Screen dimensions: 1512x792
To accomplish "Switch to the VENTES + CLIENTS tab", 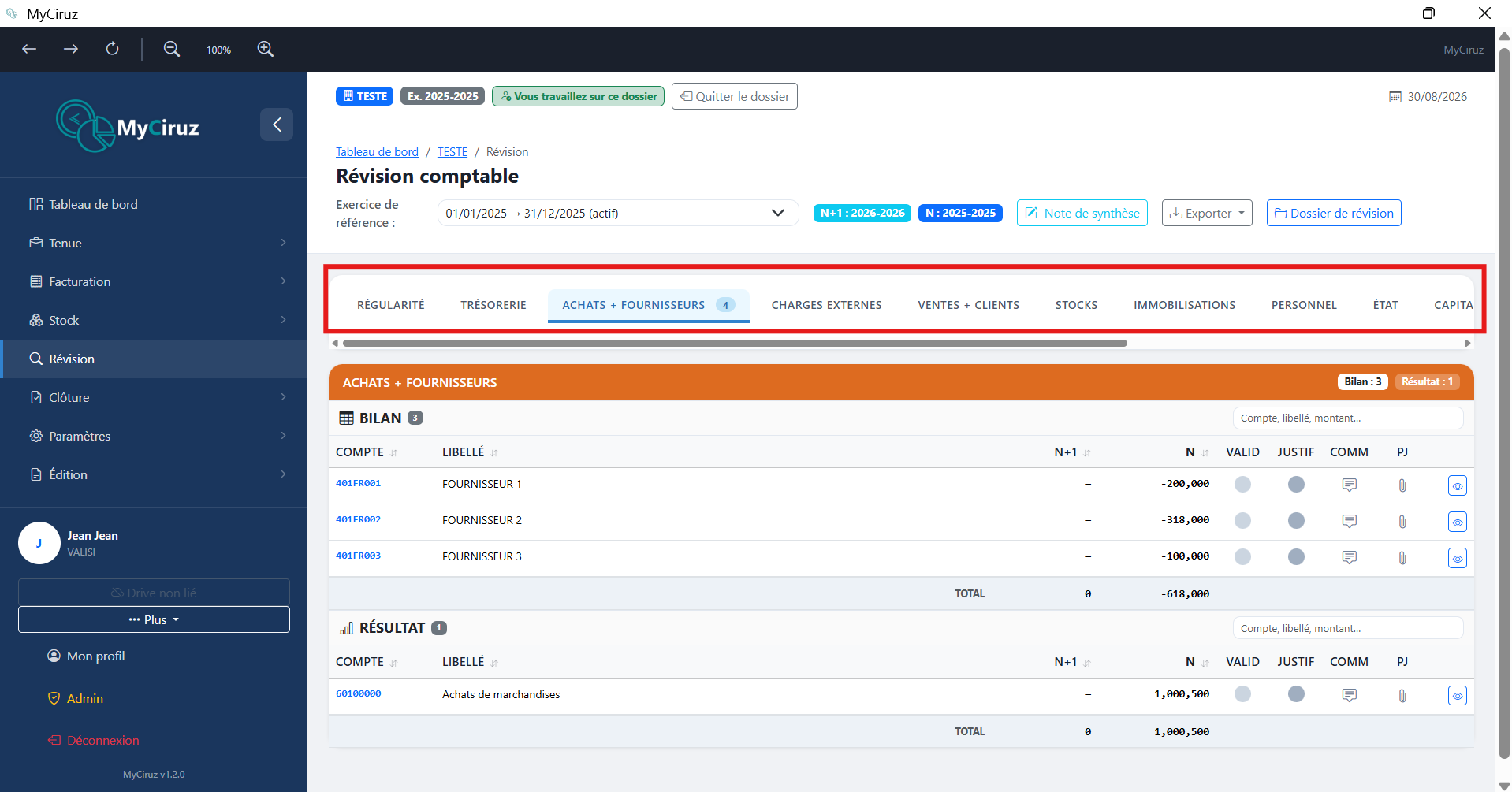I will (968, 305).
